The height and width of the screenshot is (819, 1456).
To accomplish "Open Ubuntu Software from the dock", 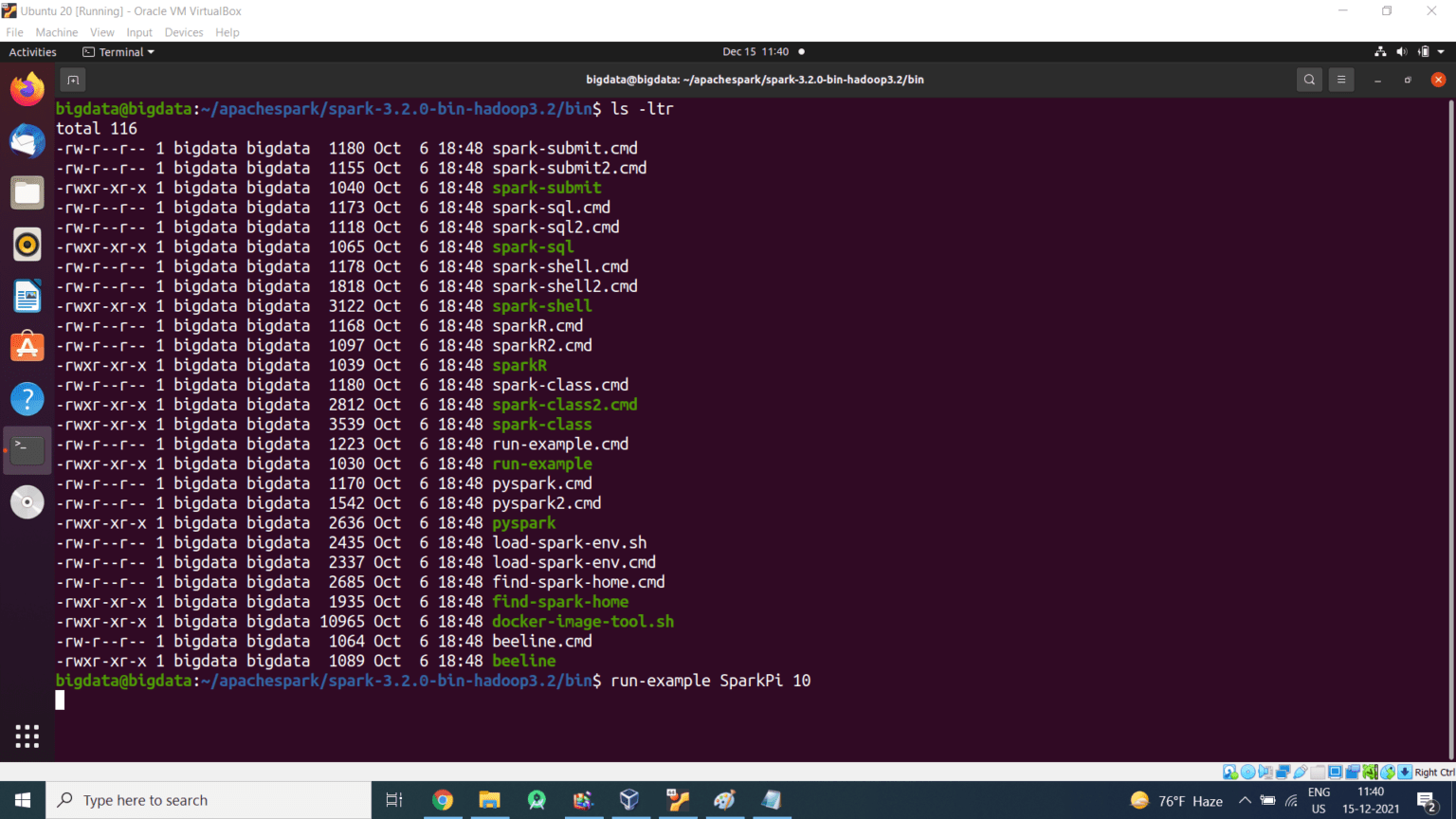I will coord(27,346).
